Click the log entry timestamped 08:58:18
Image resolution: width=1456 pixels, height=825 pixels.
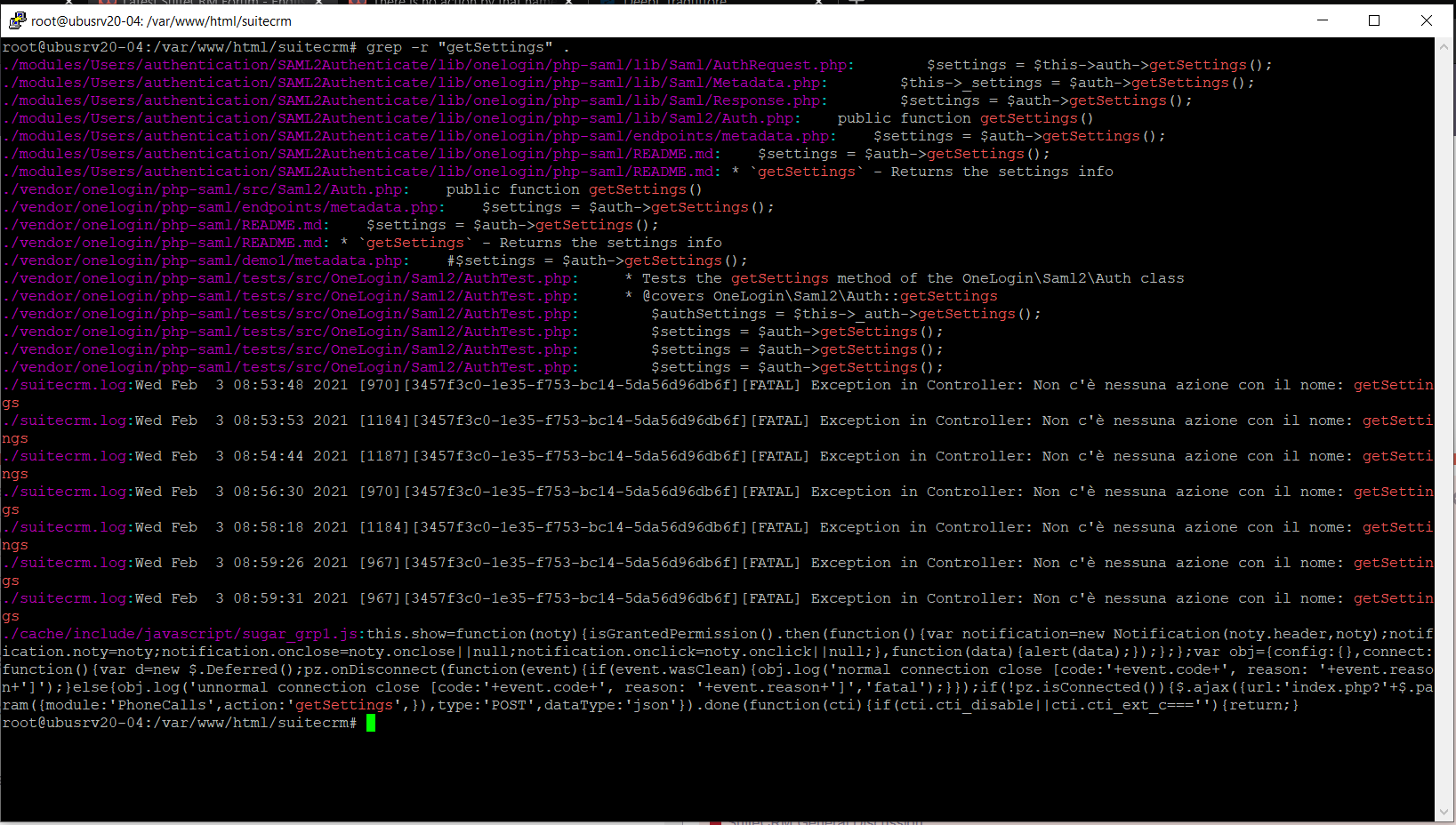[718, 536]
